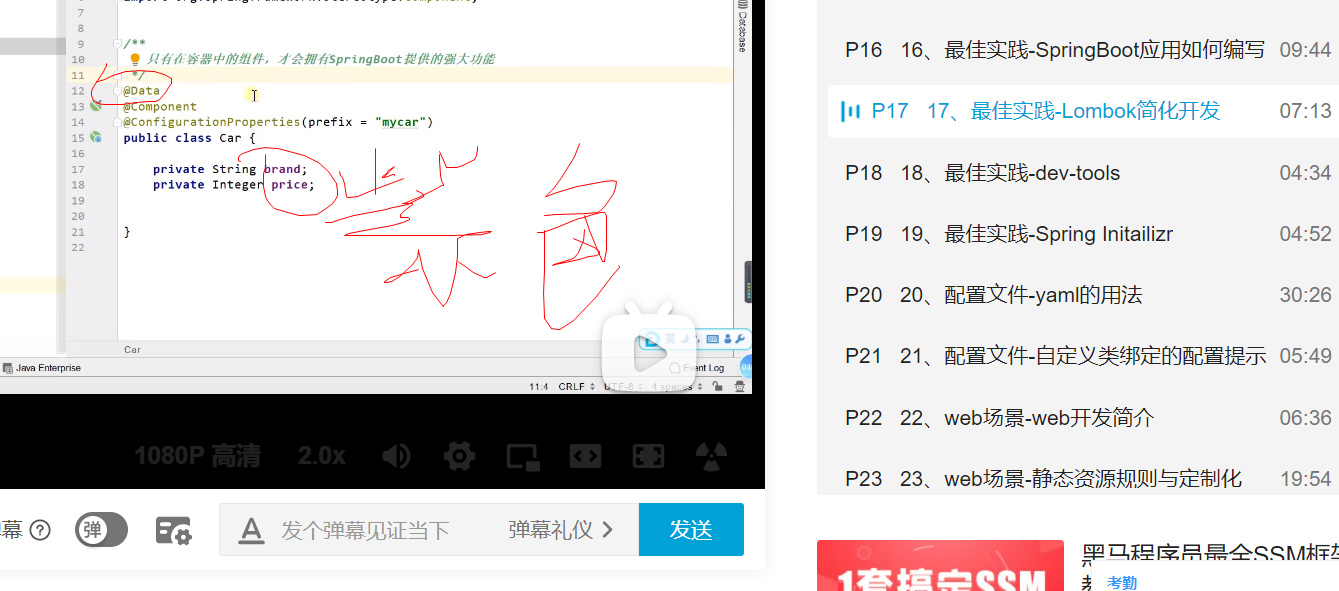Open the danmaku display settings icon

(x=173, y=530)
